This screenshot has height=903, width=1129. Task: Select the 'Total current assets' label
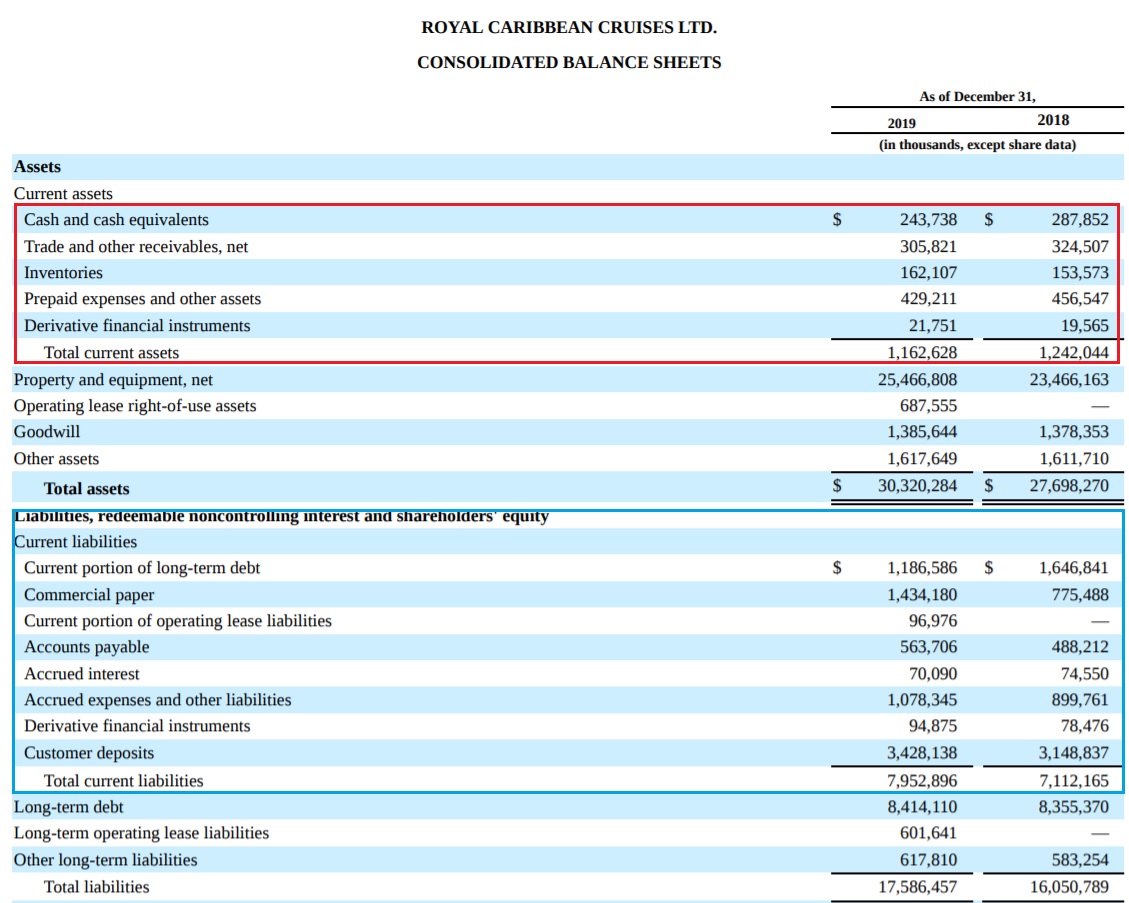coord(112,353)
